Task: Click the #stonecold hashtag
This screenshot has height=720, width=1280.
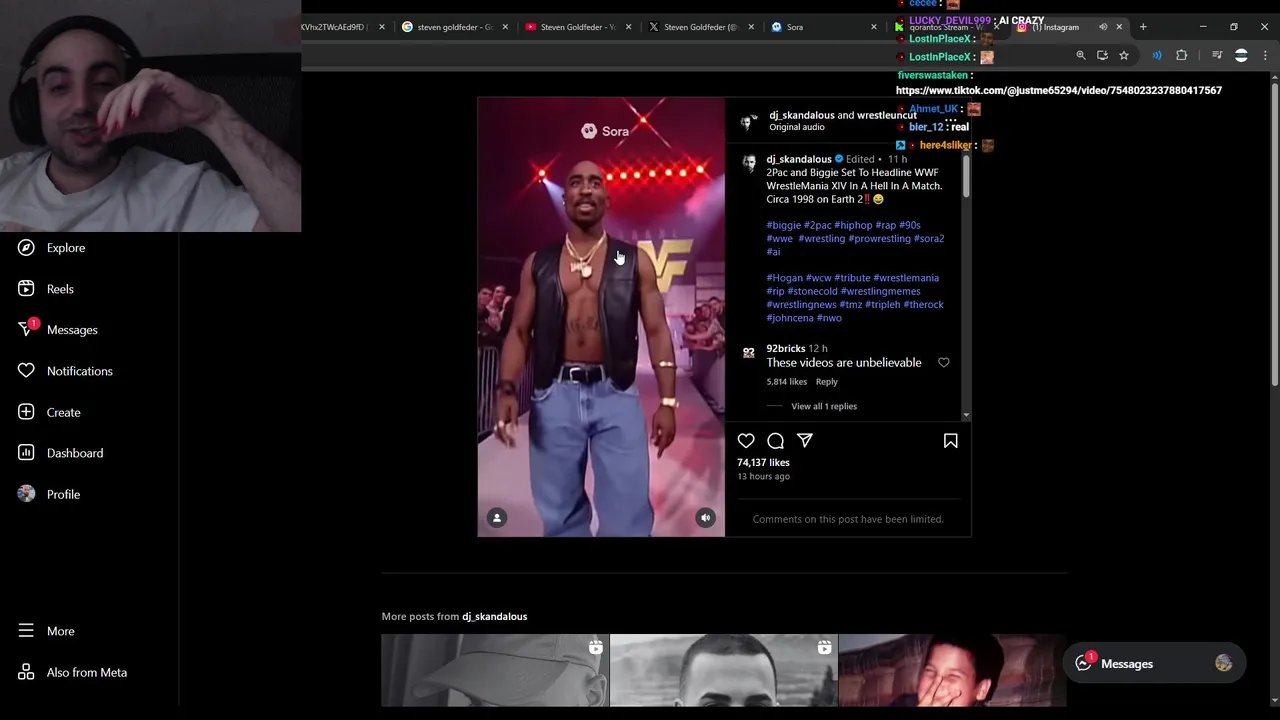Action: pyautogui.click(x=812, y=291)
